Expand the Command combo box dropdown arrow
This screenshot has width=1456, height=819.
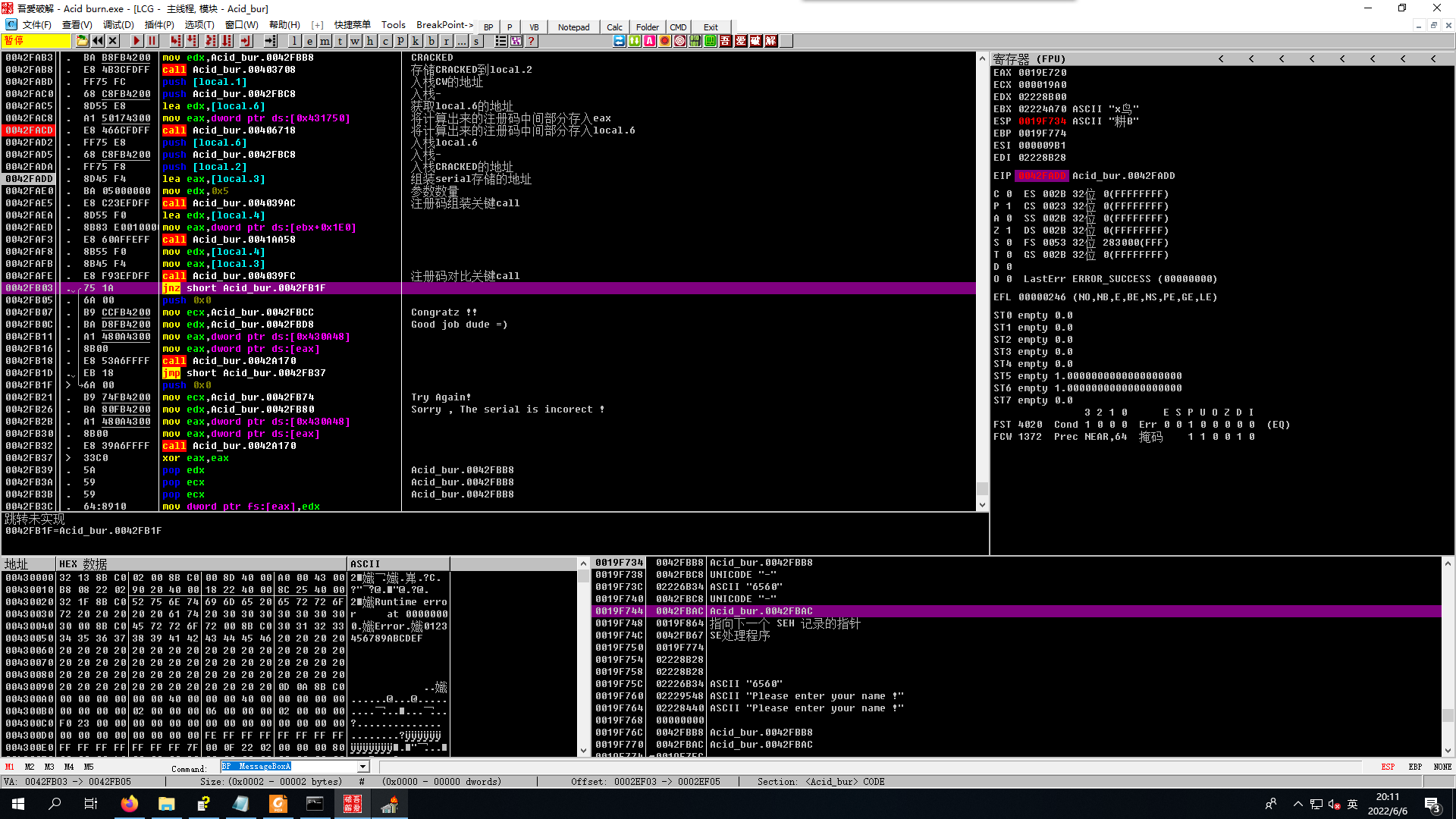click(362, 767)
